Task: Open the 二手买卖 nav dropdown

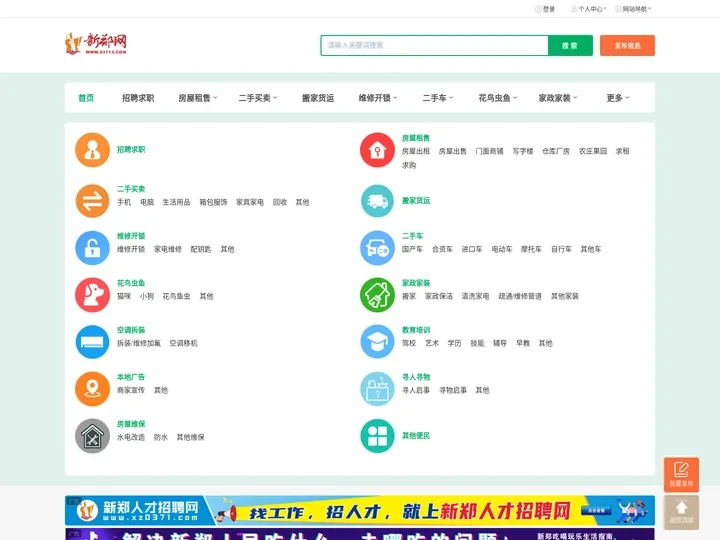Action: 258,98
